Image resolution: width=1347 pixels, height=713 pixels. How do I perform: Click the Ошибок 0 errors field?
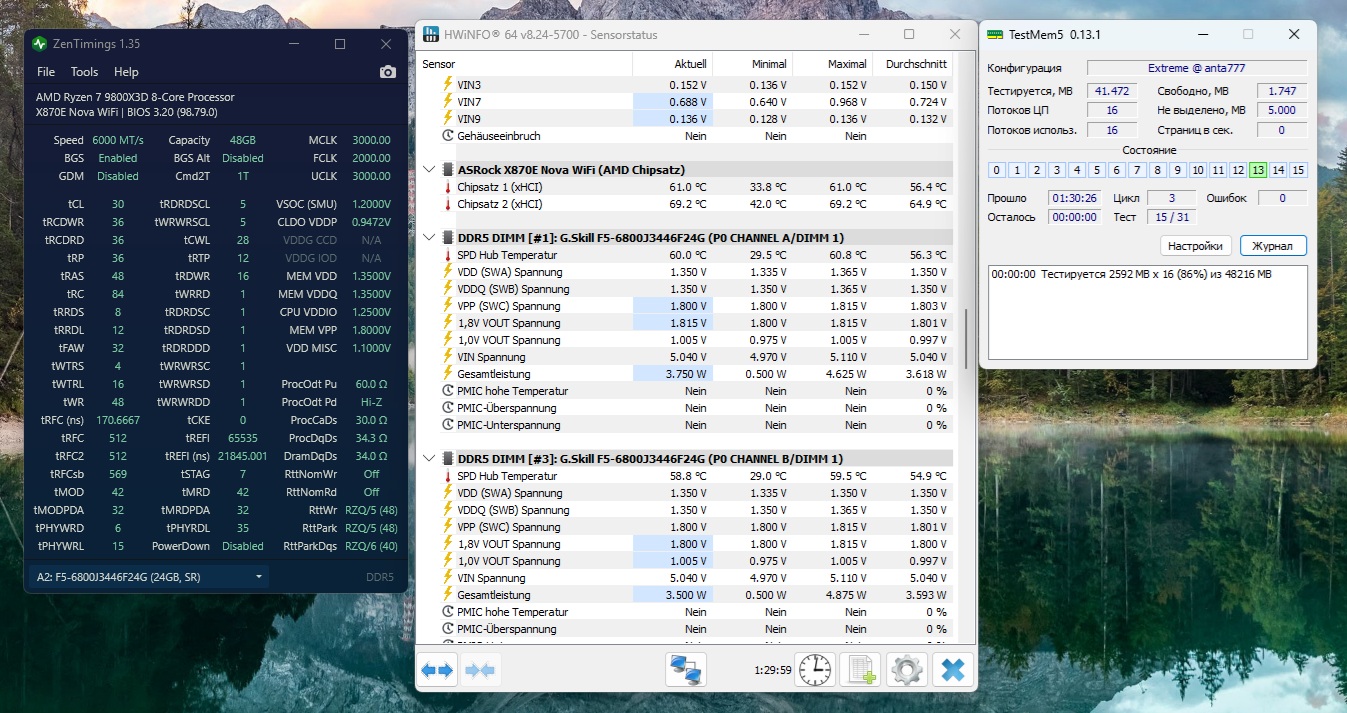[1282, 198]
